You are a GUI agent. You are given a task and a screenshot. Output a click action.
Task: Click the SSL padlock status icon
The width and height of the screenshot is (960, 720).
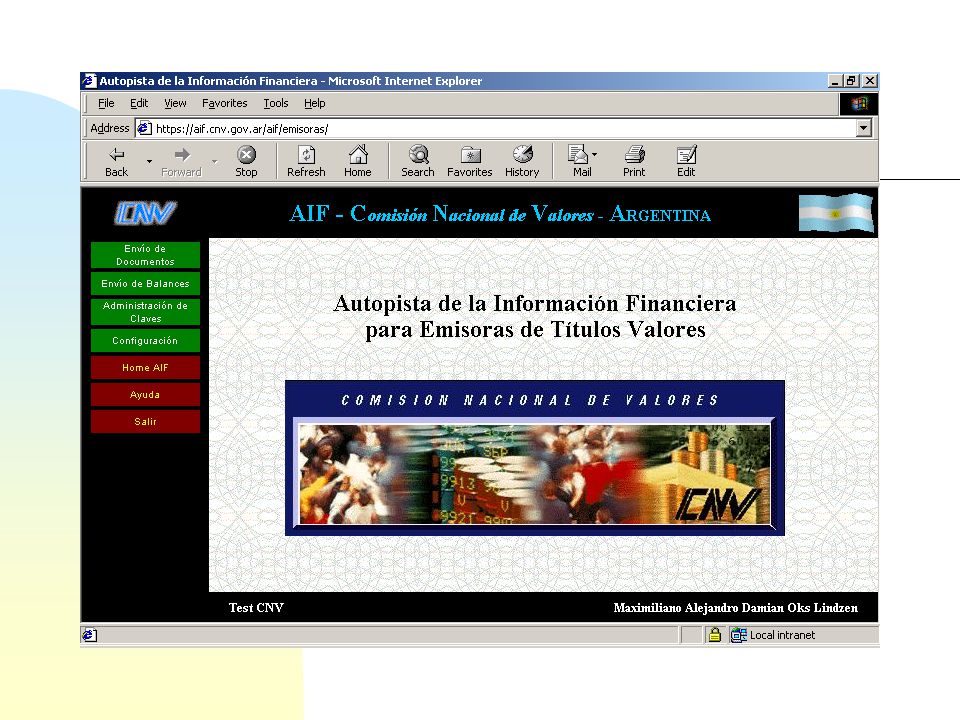(x=714, y=635)
